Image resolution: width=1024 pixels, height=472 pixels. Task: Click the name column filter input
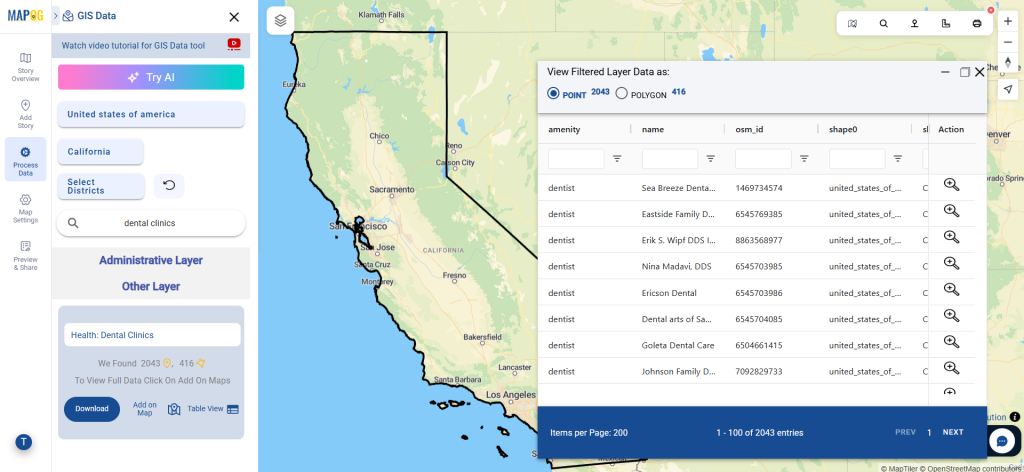669,158
